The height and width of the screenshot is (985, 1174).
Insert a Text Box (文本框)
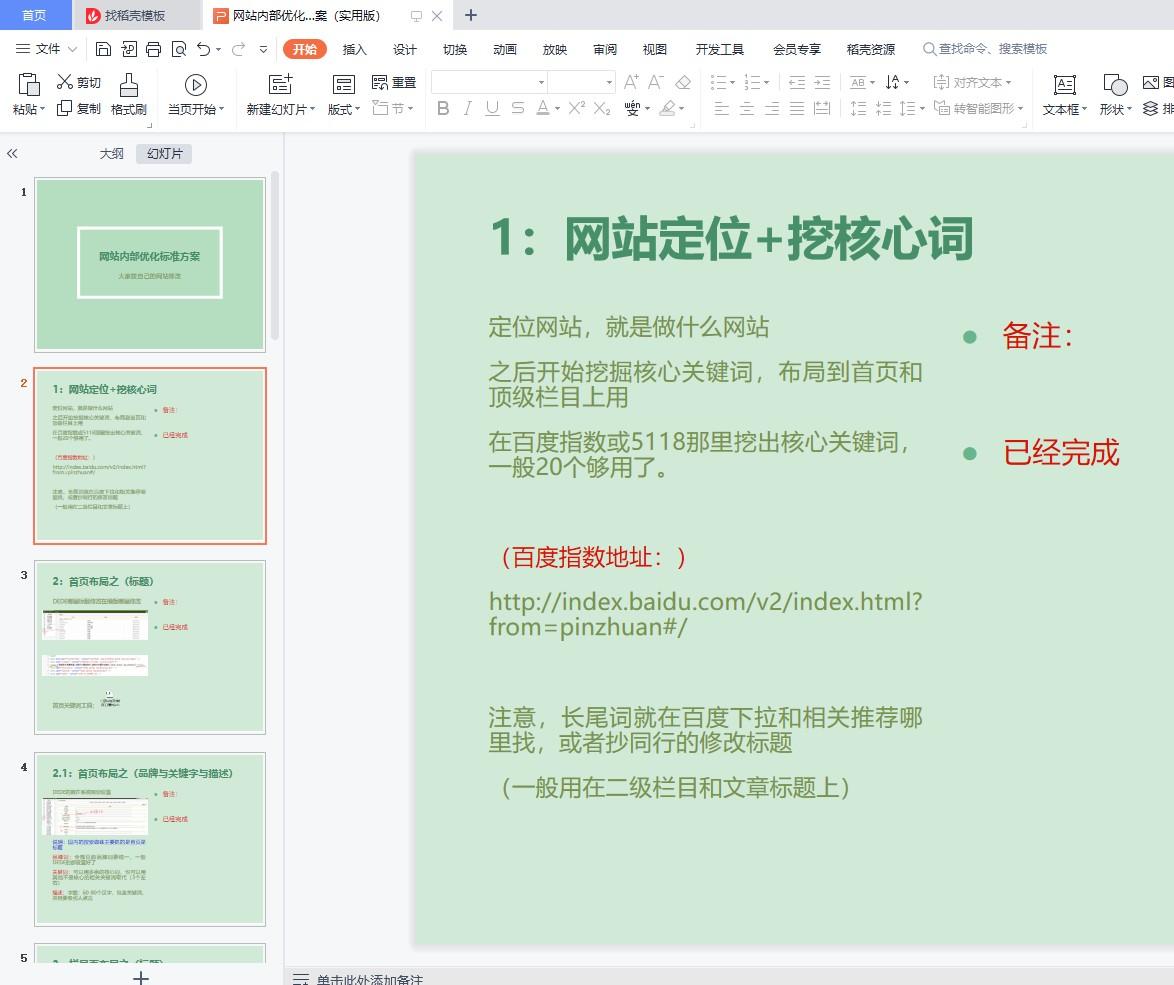coord(1062,95)
